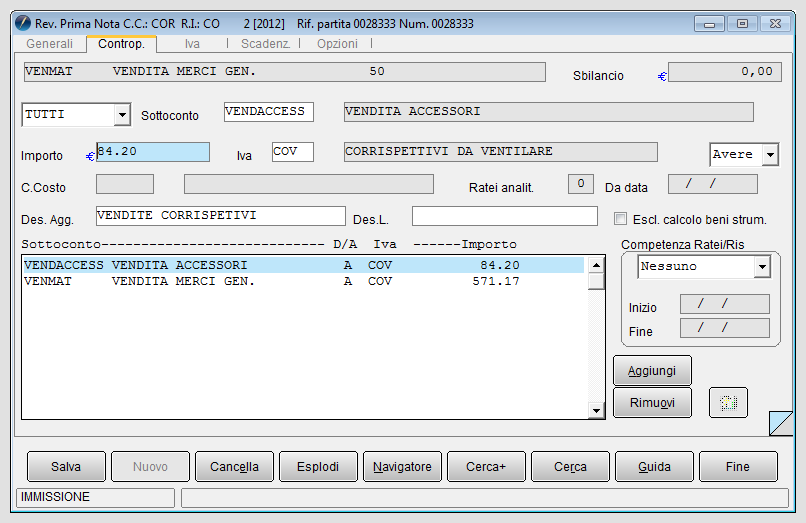The width and height of the screenshot is (806, 523).
Task: Switch to the Opzioni tab
Action: [x=337, y=44]
